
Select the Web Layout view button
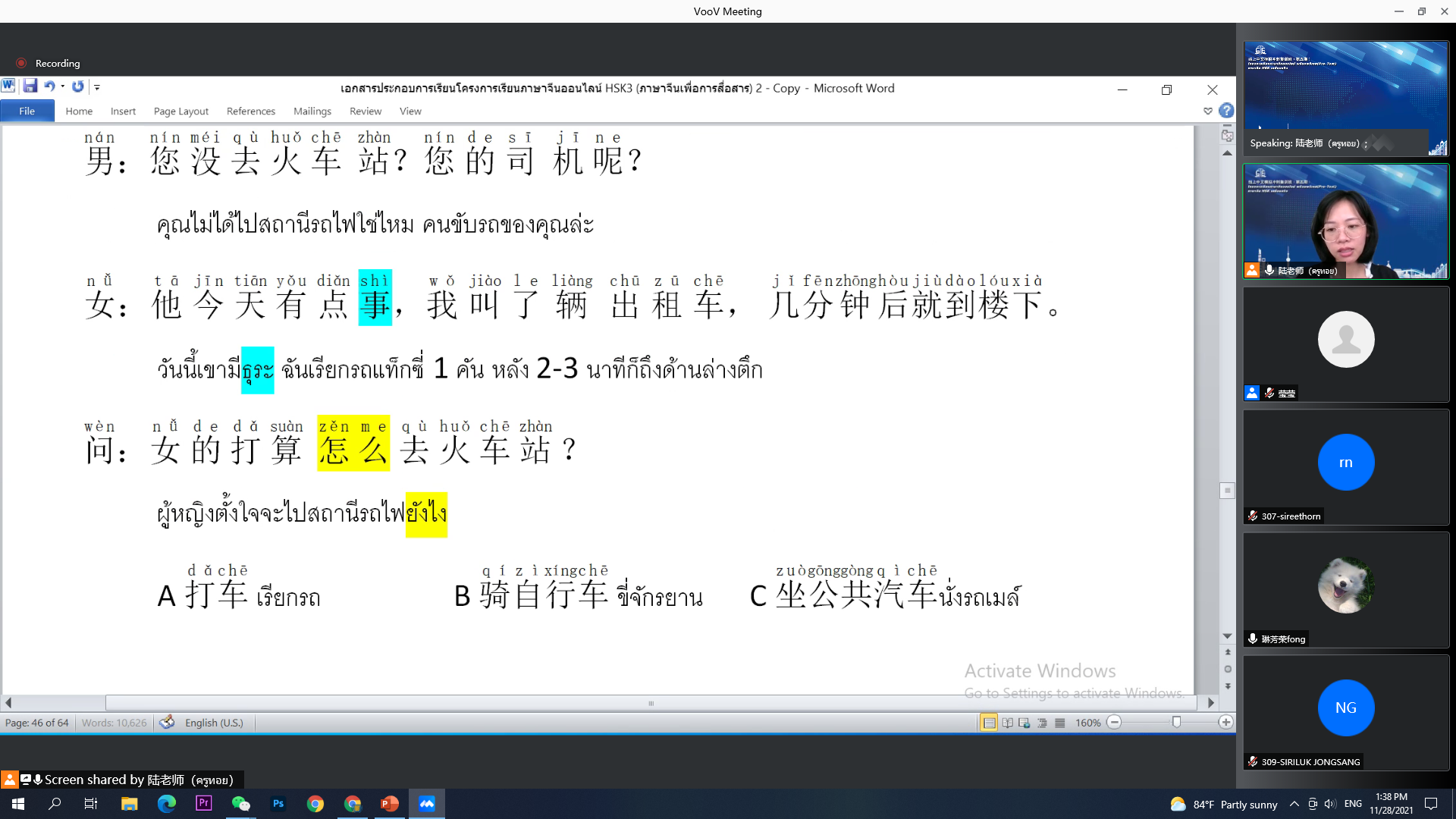[1025, 723]
